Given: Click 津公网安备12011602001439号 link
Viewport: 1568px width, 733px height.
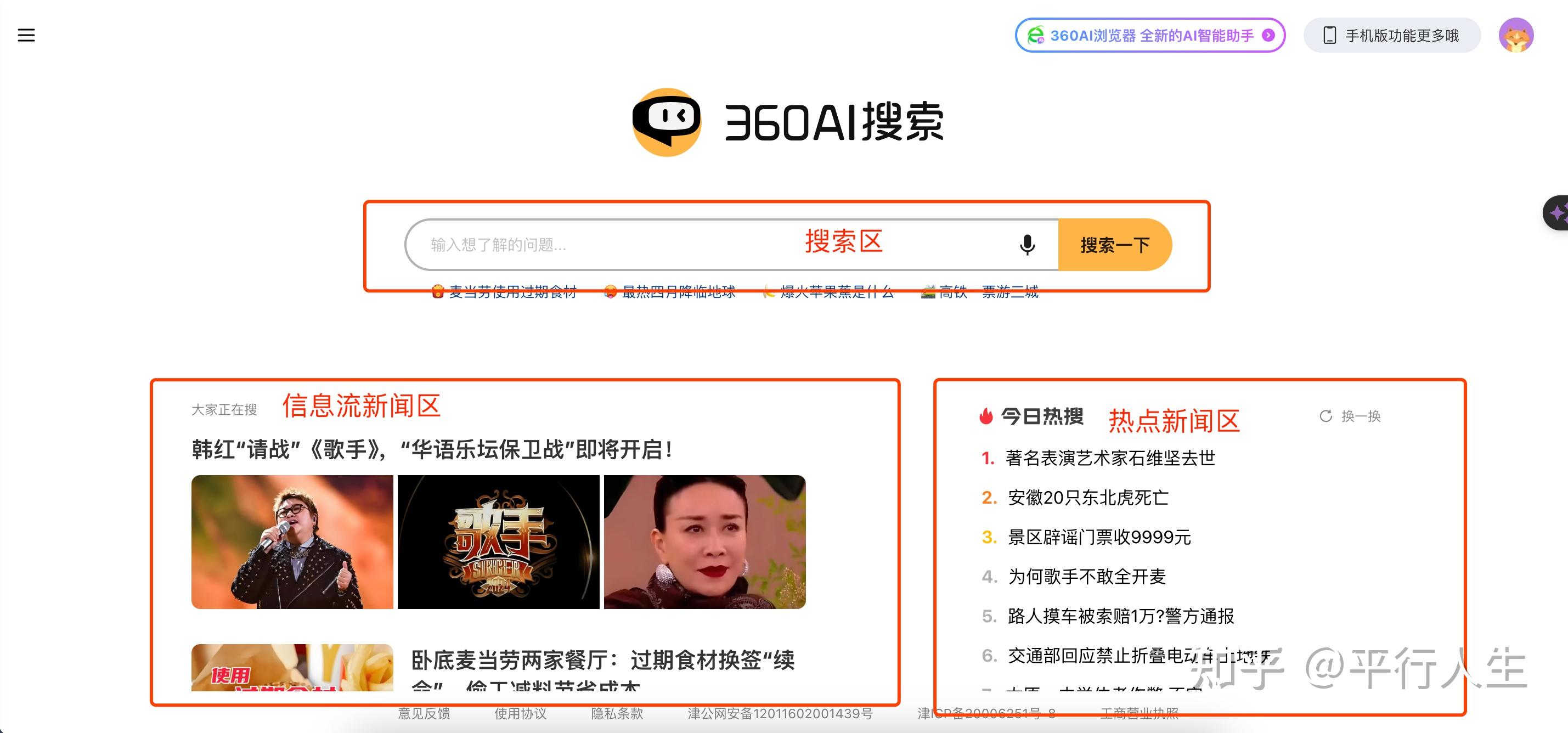Looking at the screenshot, I should click(x=780, y=713).
